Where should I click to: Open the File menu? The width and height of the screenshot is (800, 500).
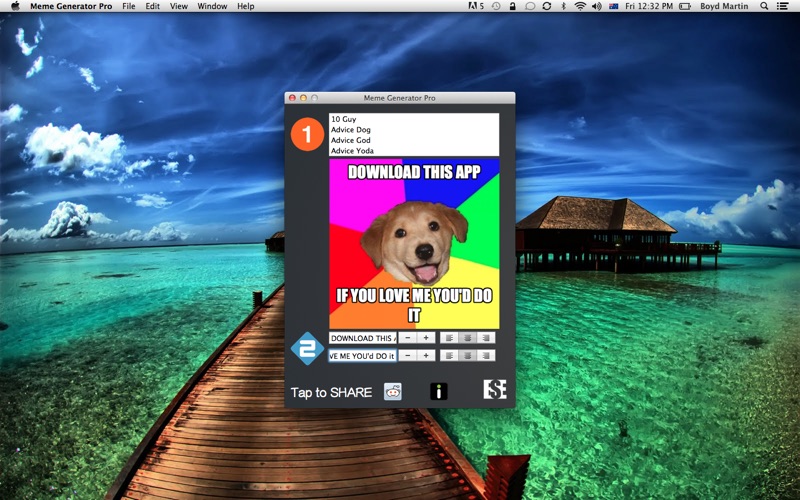(129, 6)
